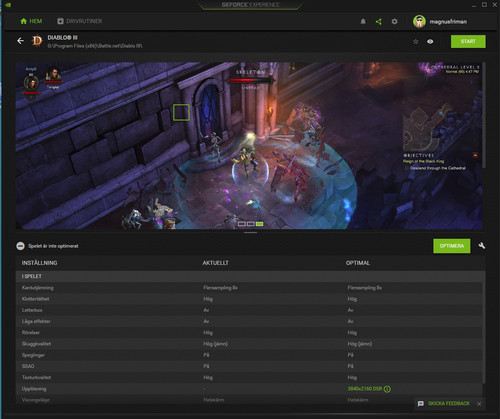Screen dimensions: 500x419
Task: Maximize the GeForce Experience window
Action: click(x=484, y=5)
